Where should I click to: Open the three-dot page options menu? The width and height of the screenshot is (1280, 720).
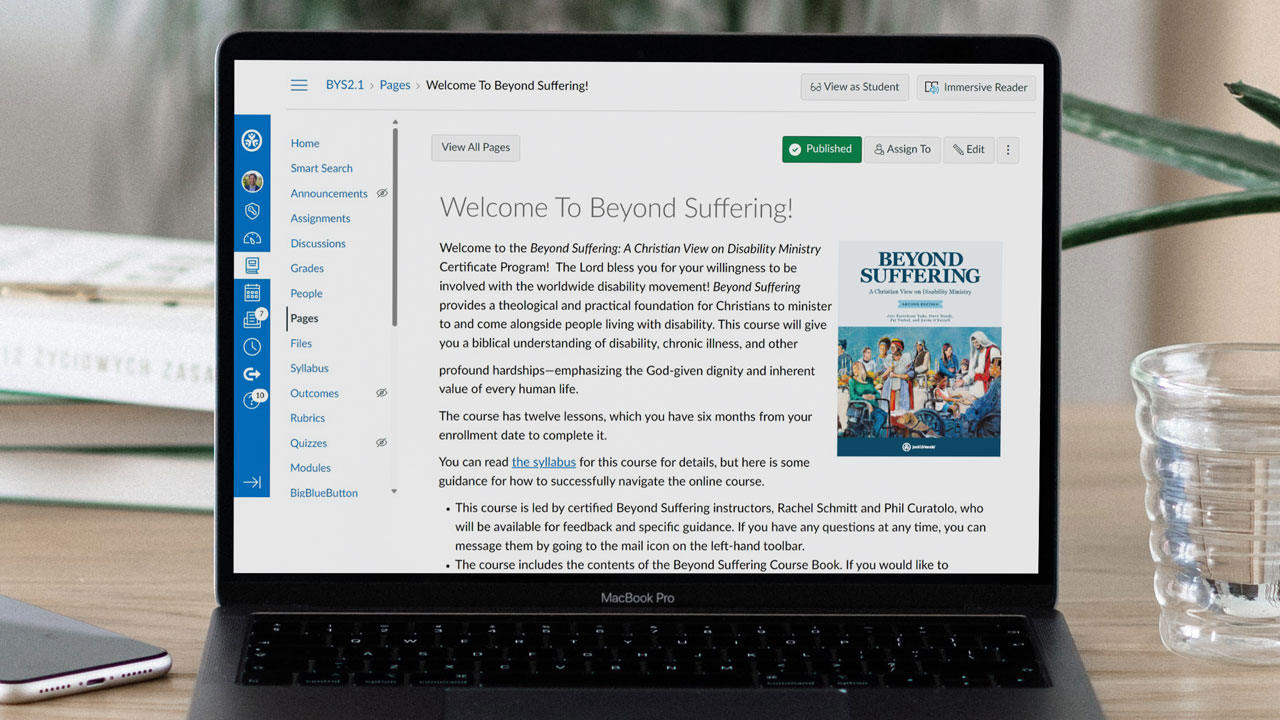click(1008, 150)
